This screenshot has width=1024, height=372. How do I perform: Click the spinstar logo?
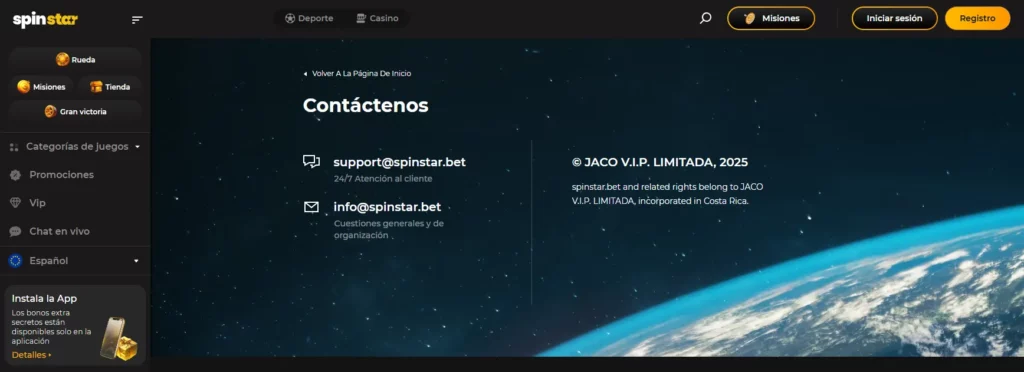pyautogui.click(x=45, y=20)
